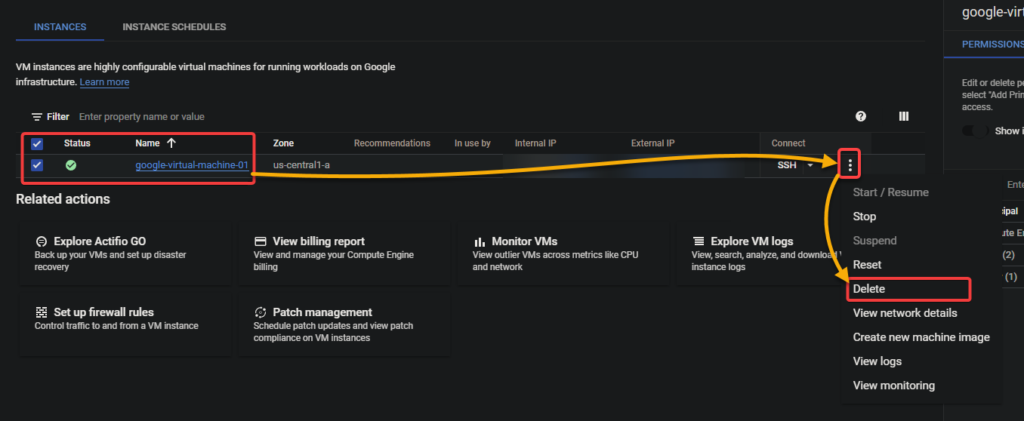Switch to the Instance Schedules tab
This screenshot has height=421, width=1024.
174,27
